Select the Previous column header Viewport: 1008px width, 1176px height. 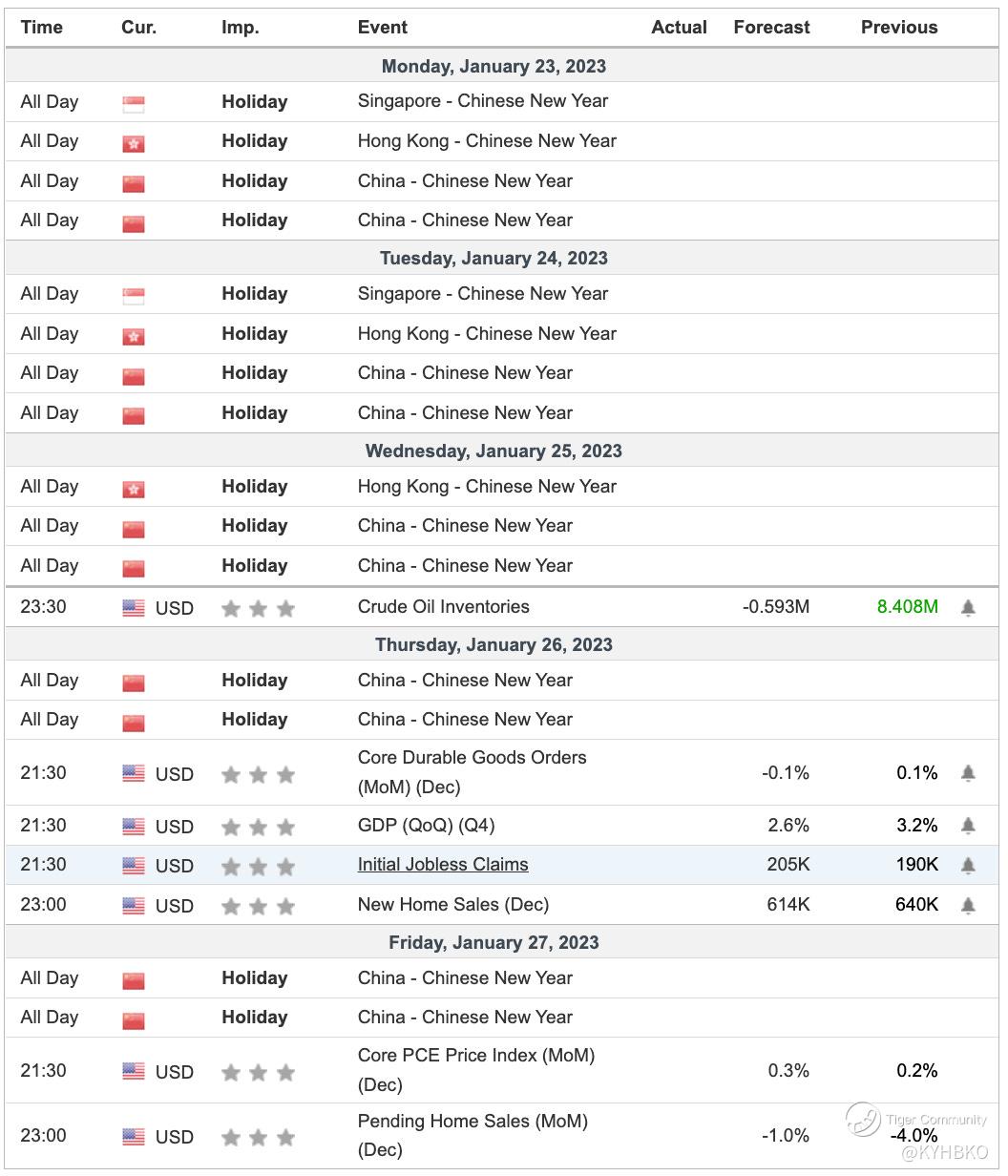coord(899,28)
